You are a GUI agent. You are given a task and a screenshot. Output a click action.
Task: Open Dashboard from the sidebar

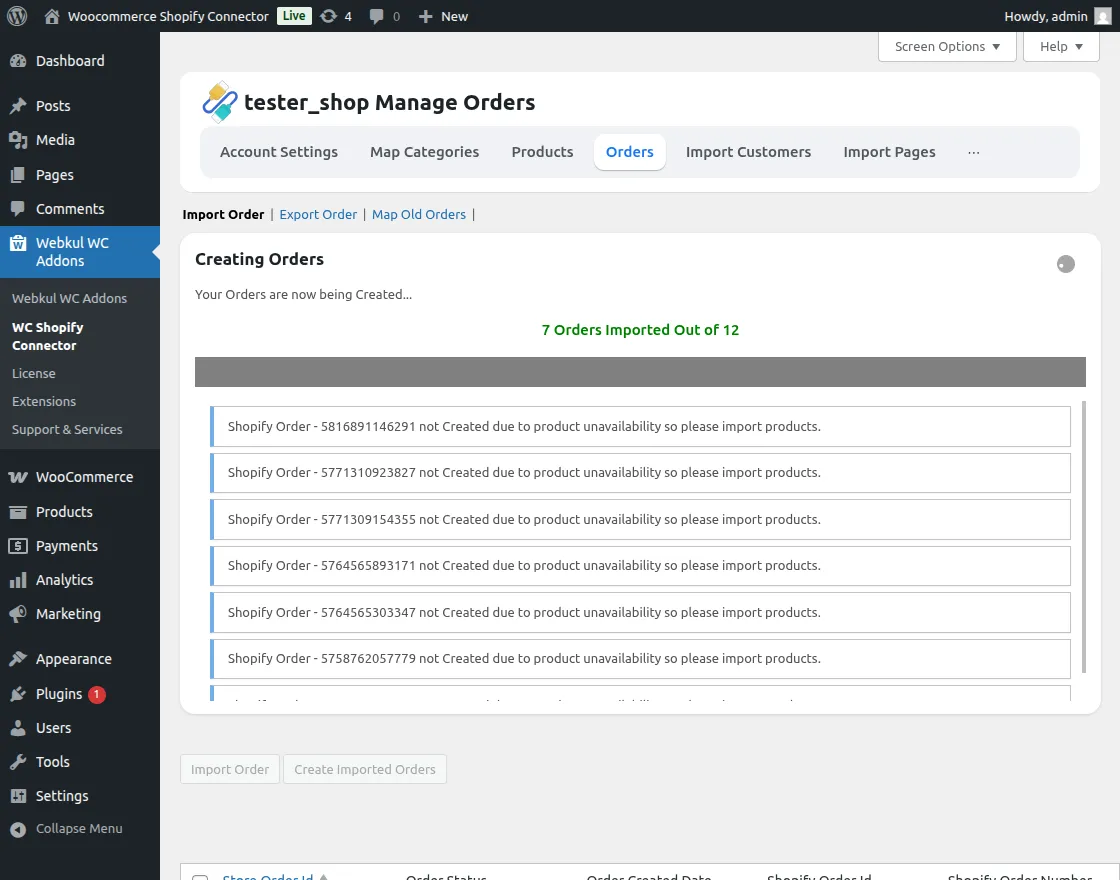[x=70, y=61]
